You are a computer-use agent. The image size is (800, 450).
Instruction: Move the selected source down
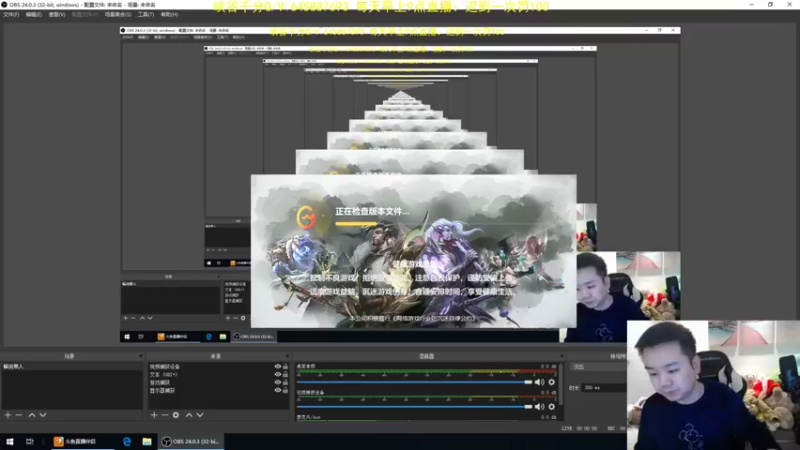[200, 415]
